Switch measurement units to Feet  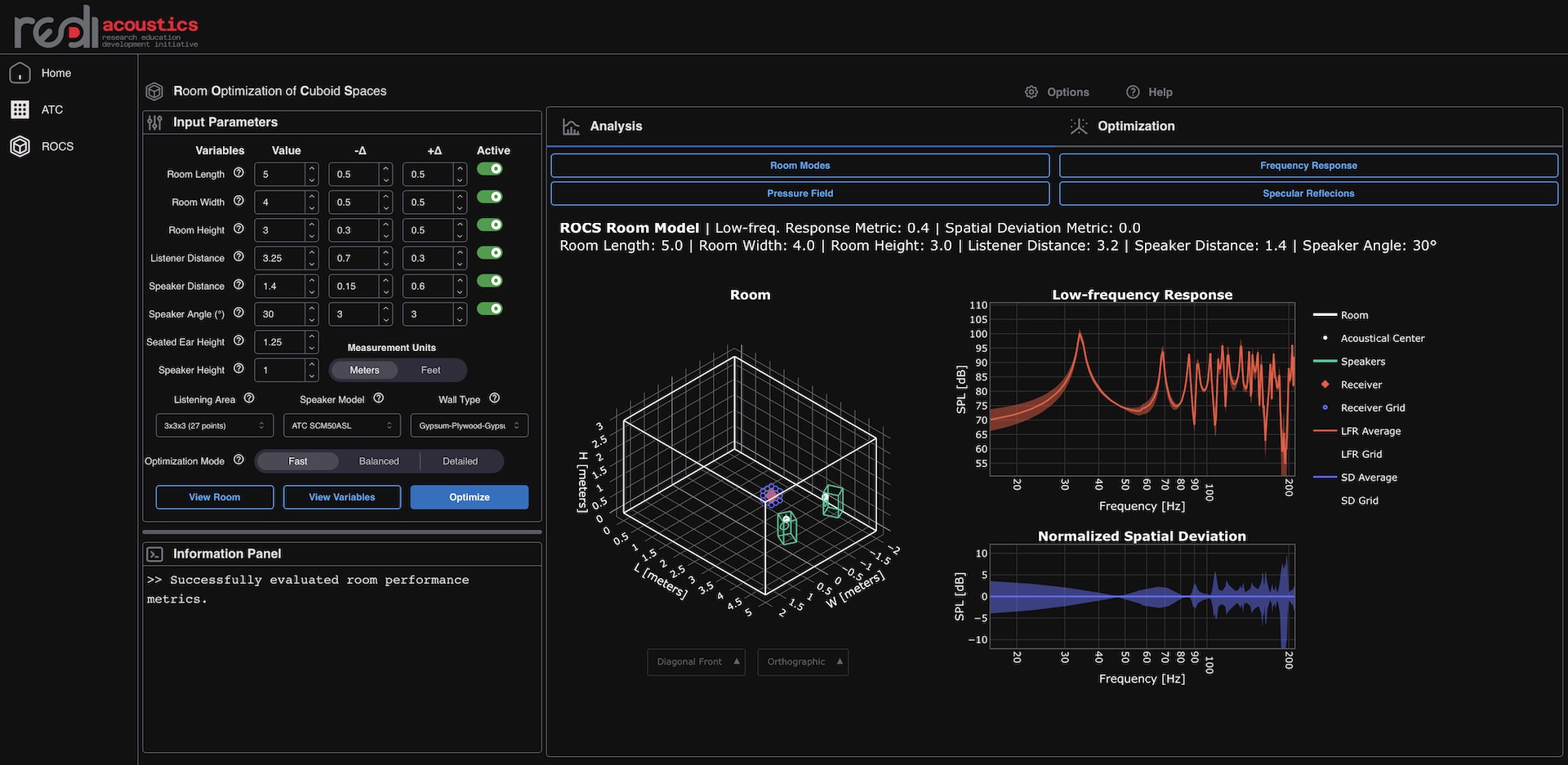[x=430, y=371]
